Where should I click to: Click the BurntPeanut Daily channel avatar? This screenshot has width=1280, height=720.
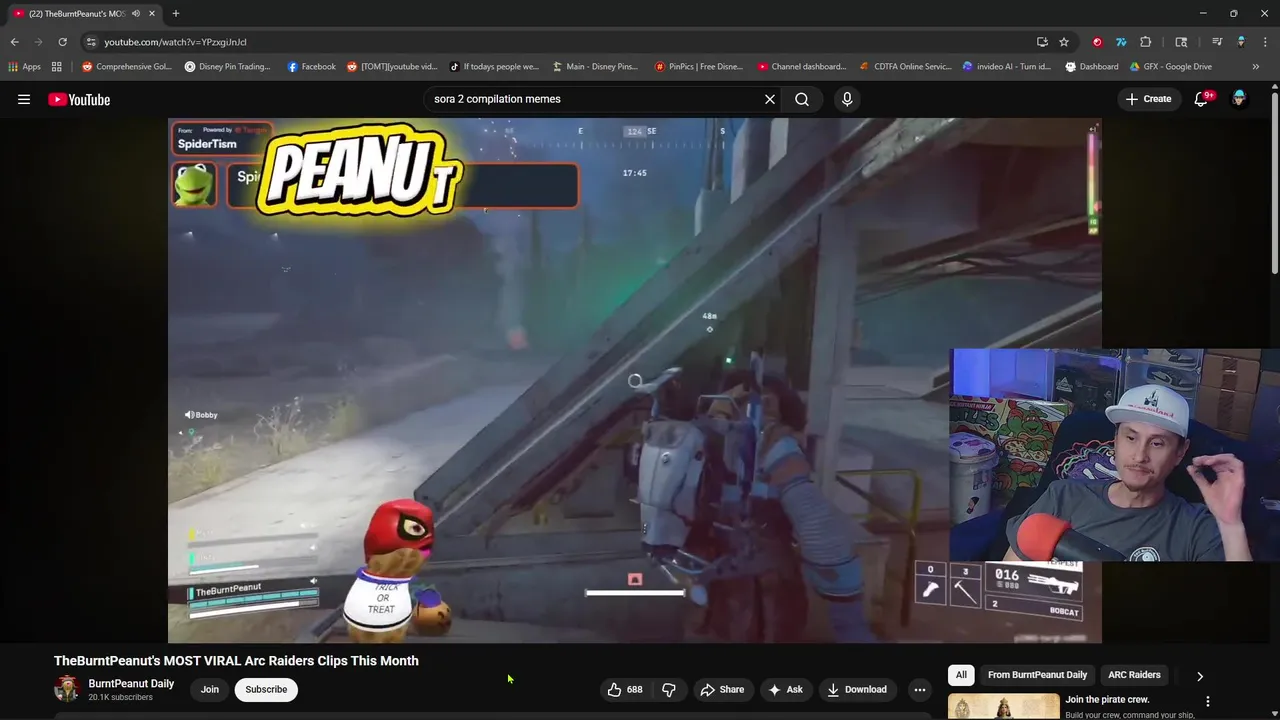pos(67,689)
